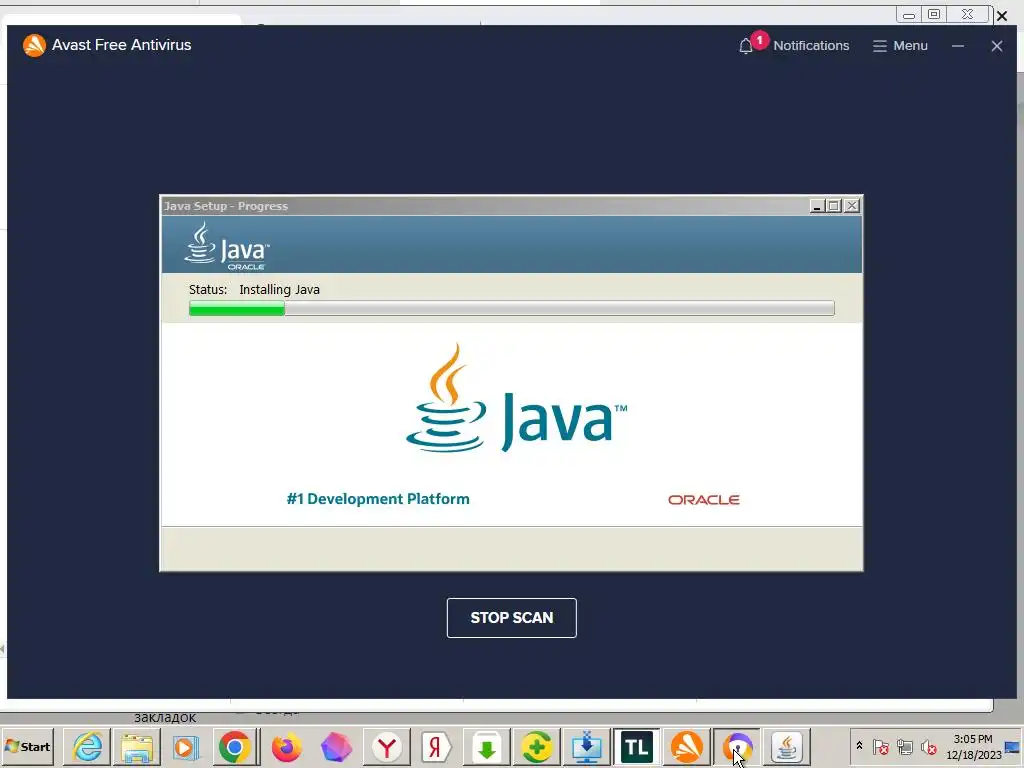This screenshot has width=1024, height=768.
Task: Click the '#1 Development Platform' text
Action: 378,499
